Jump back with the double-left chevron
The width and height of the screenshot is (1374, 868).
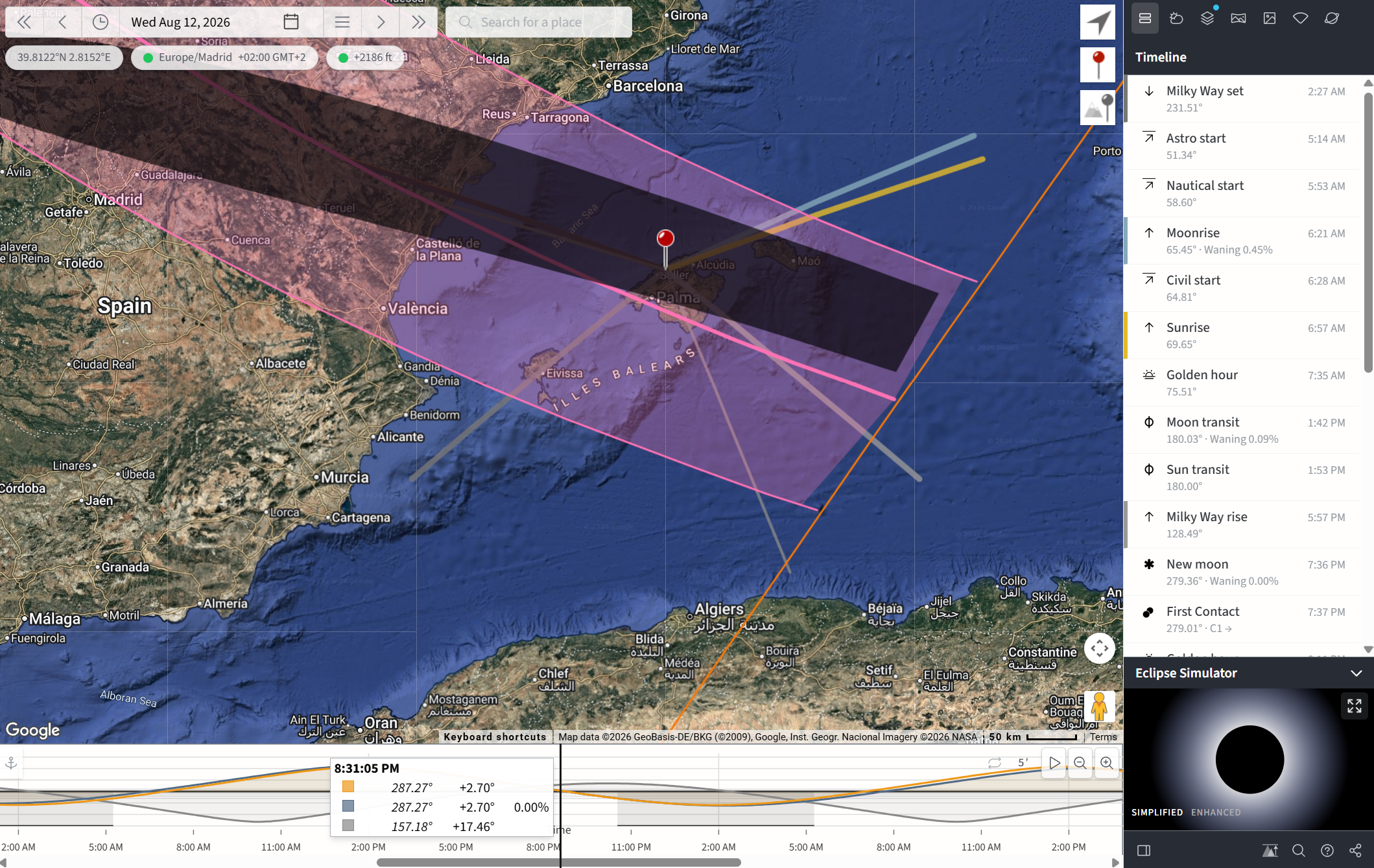click(x=24, y=22)
